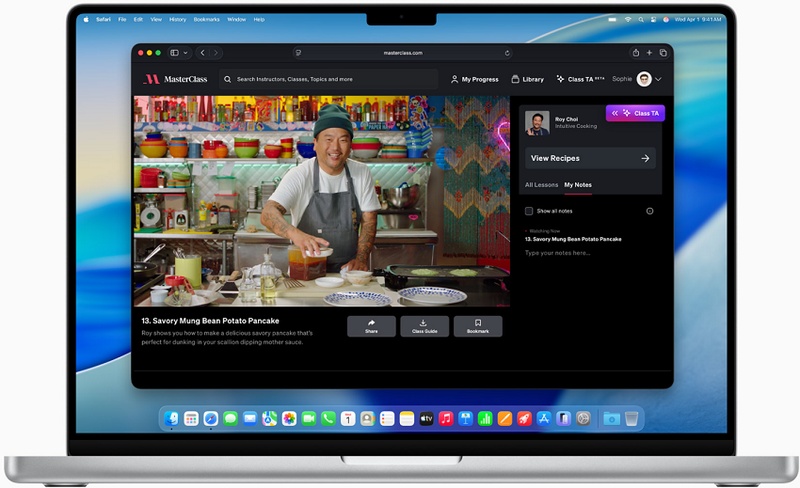
Task: Open Reminders from the dock
Action: [387, 419]
